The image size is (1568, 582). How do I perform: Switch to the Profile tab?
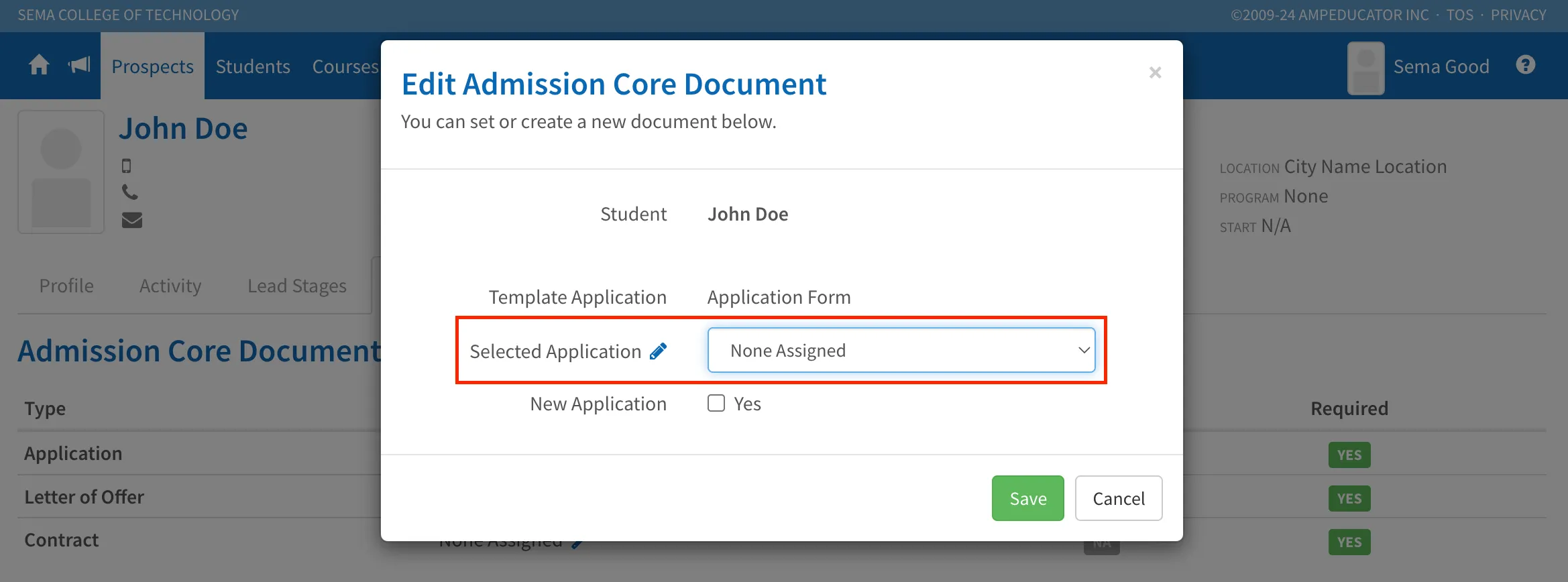(66, 286)
